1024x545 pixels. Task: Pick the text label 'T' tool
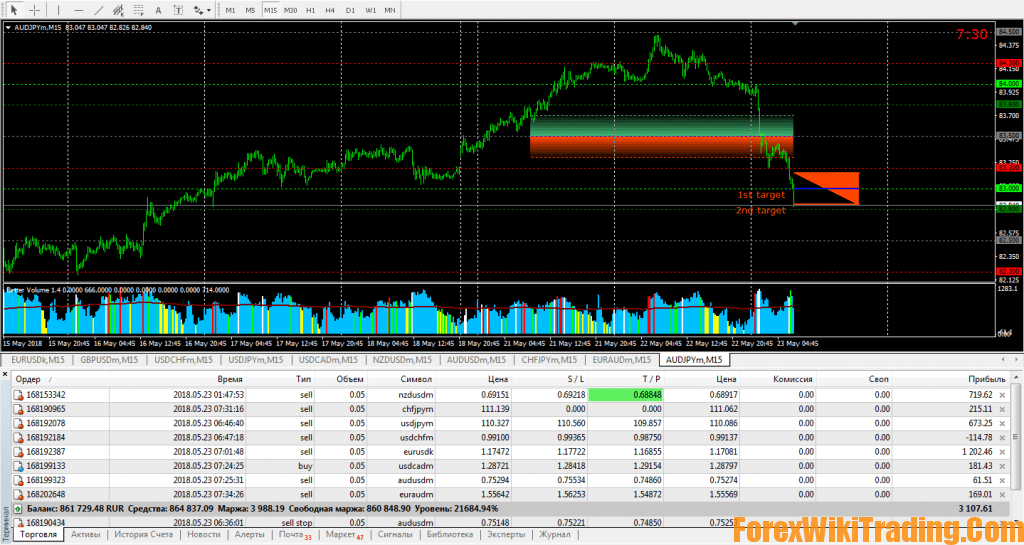coord(179,10)
